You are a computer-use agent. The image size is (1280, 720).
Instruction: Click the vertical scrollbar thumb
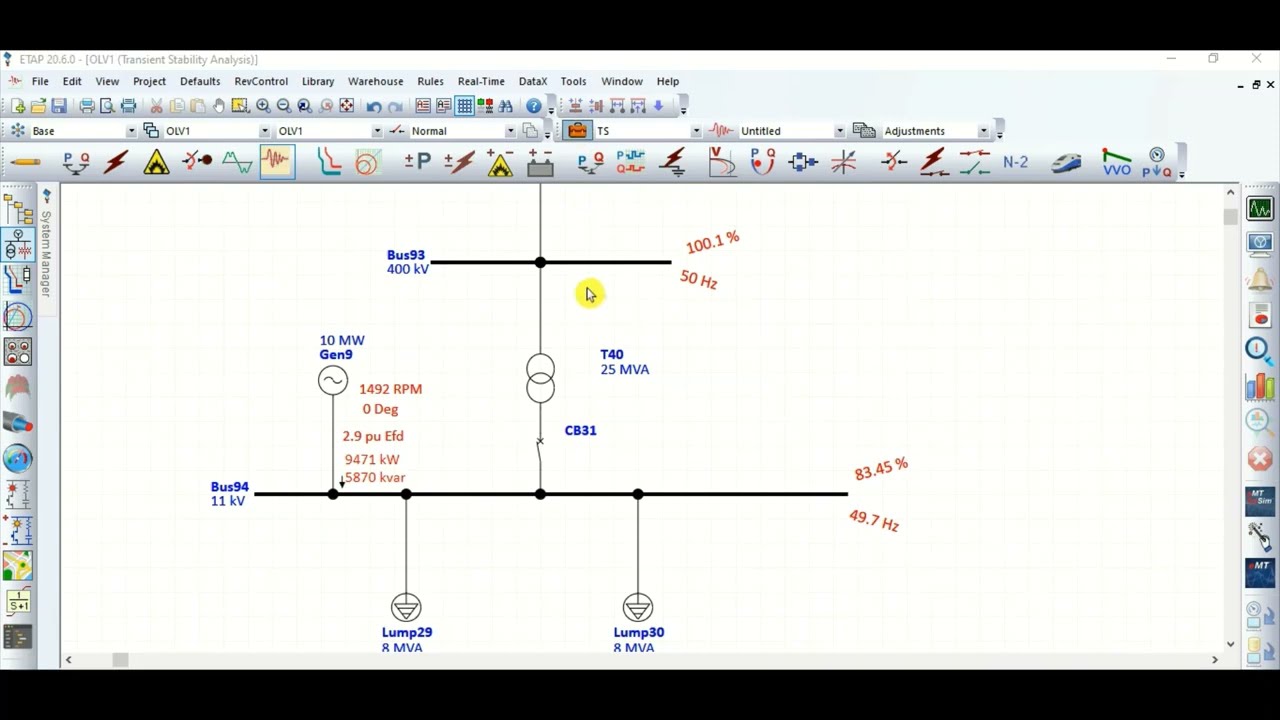pyautogui.click(x=1230, y=215)
